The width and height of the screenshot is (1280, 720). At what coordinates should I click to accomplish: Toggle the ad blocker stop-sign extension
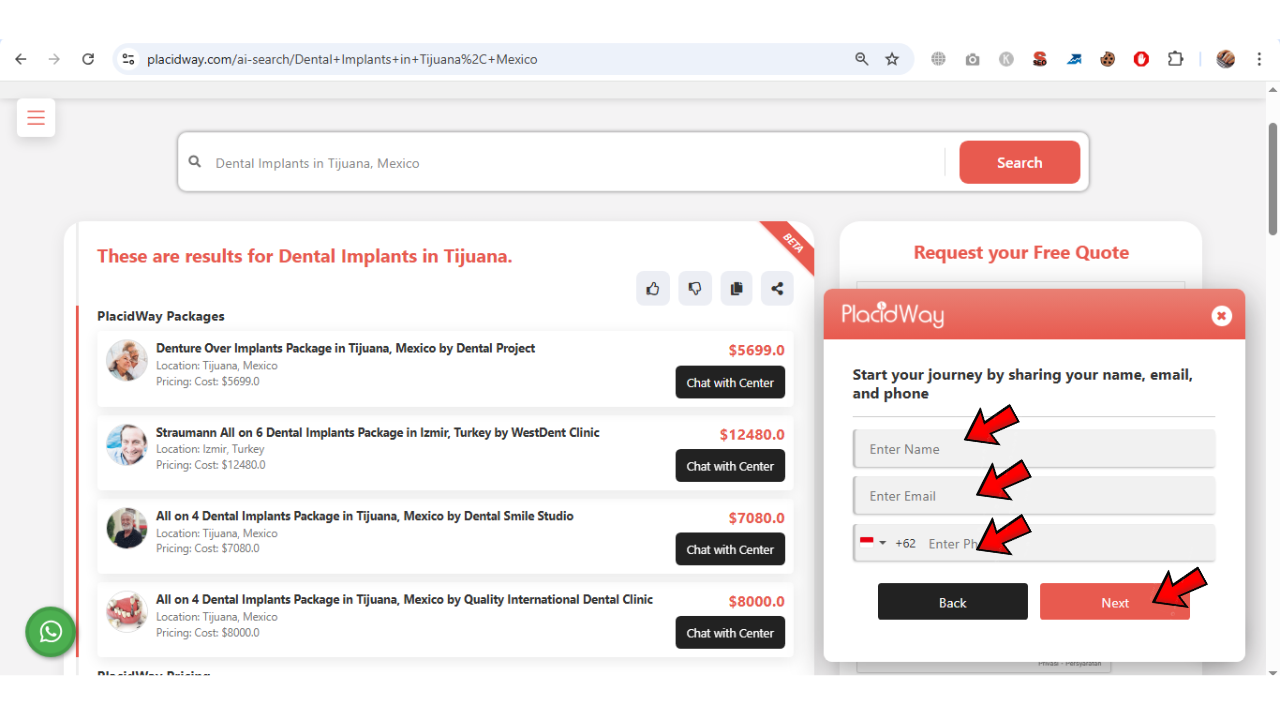pyautogui.click(x=1140, y=59)
